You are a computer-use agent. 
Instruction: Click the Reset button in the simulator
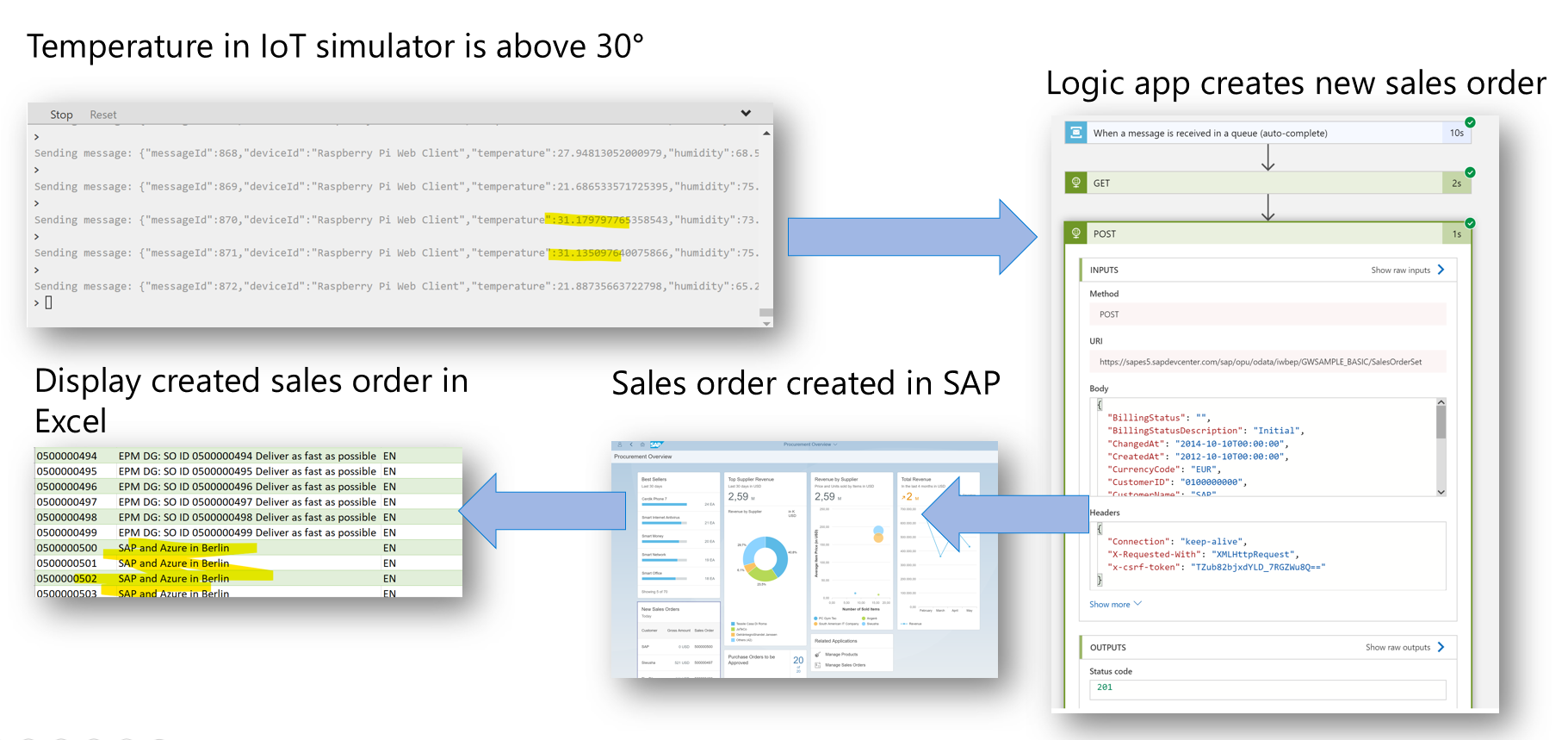[102, 115]
